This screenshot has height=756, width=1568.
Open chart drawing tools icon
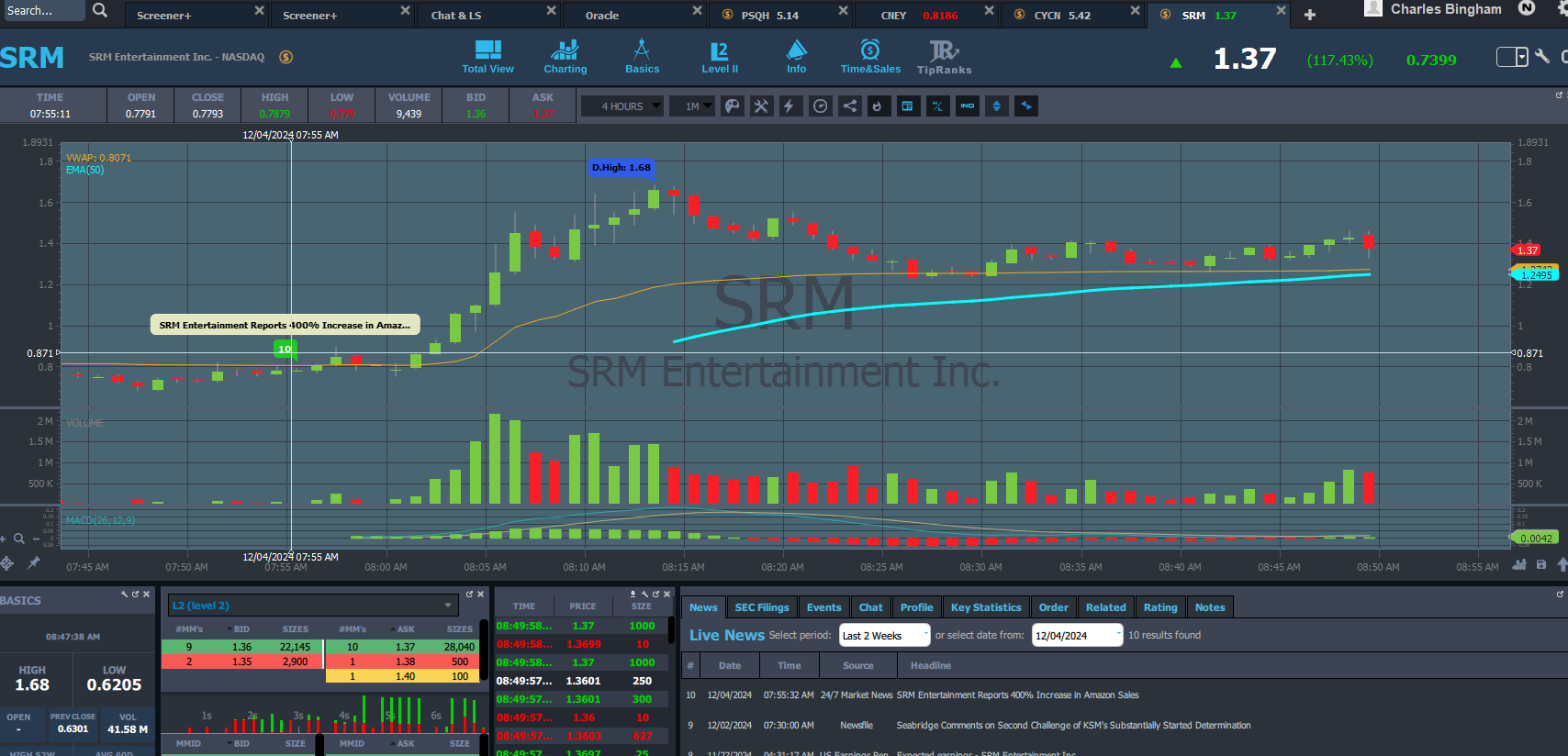(761, 106)
